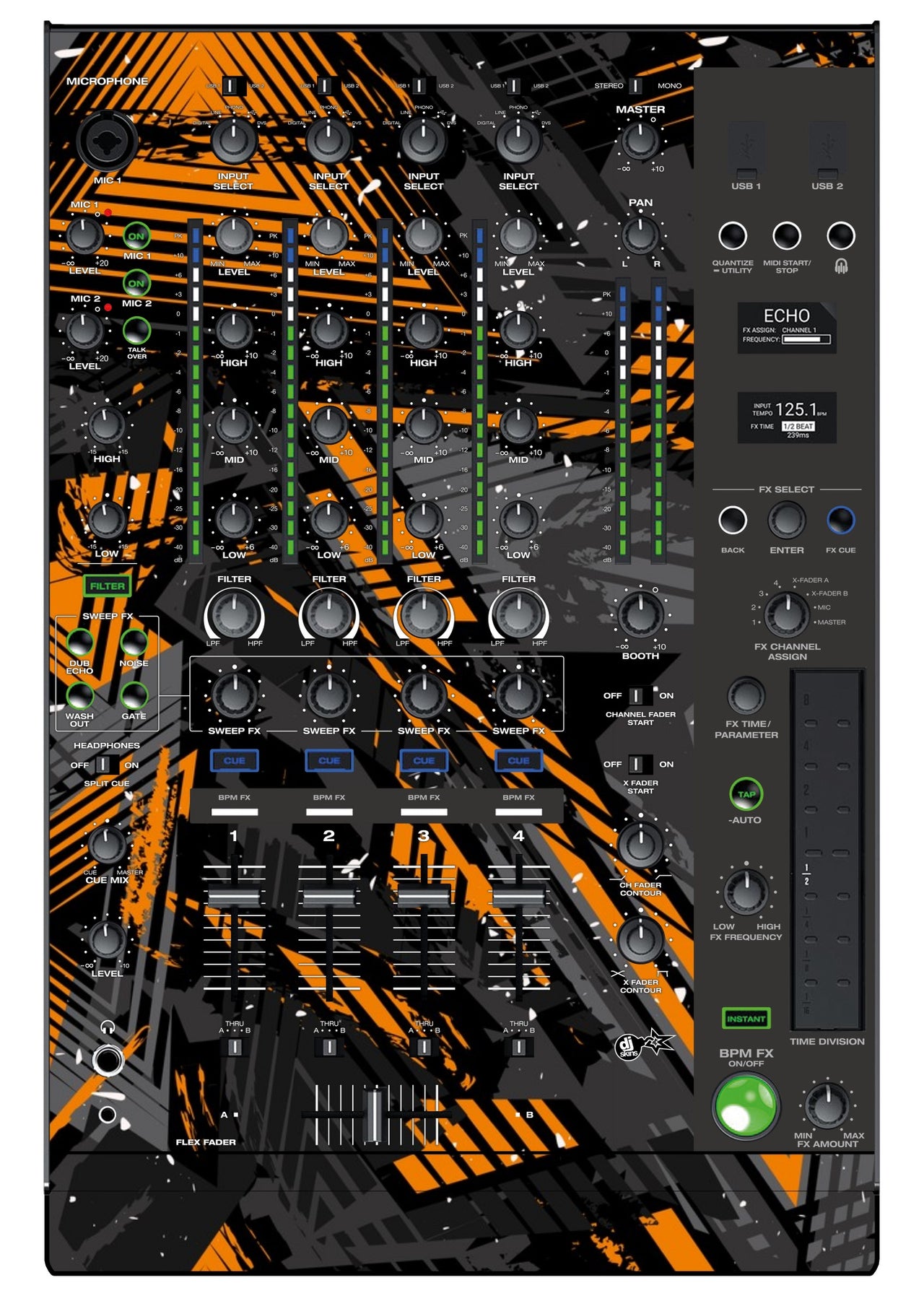Enable the Talk Over button
This screenshot has height=1314, width=924.
[136, 330]
